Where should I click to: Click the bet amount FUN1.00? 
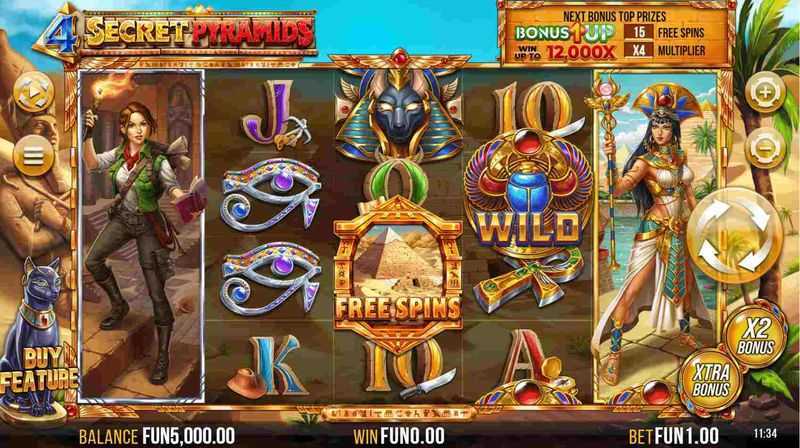pos(687,436)
